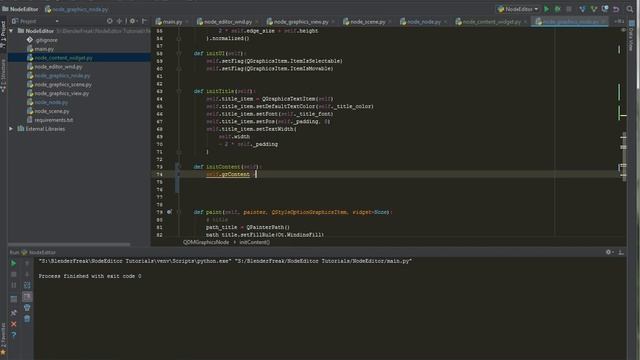Show hidden editor tabs list dropdown

pyautogui.click(x=619, y=21)
